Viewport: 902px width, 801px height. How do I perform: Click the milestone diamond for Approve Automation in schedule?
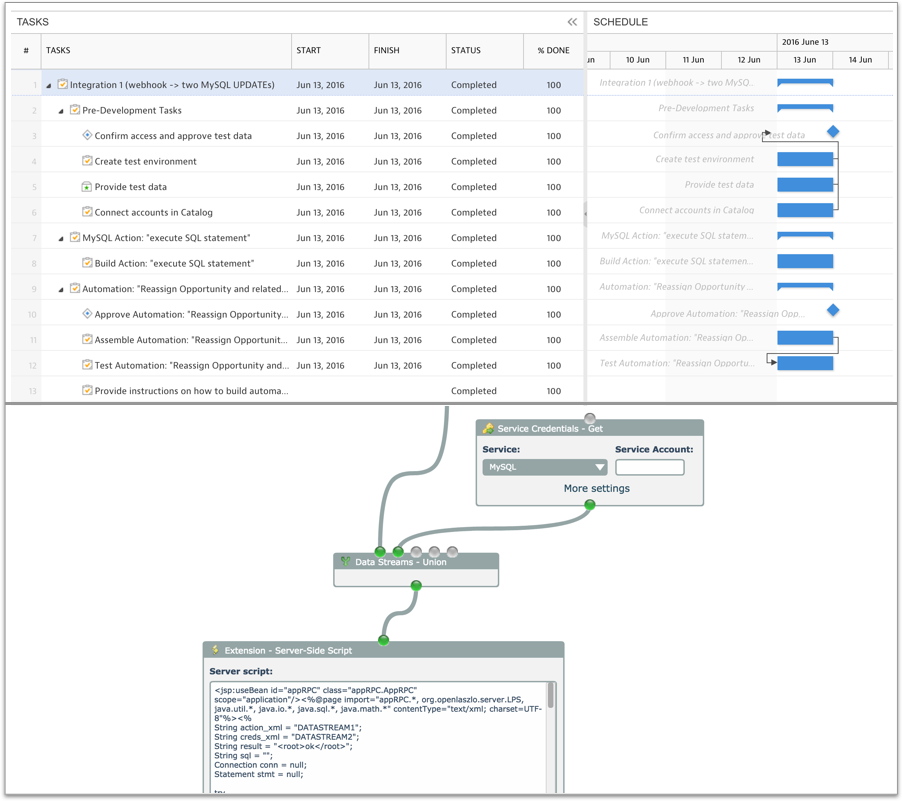click(833, 311)
